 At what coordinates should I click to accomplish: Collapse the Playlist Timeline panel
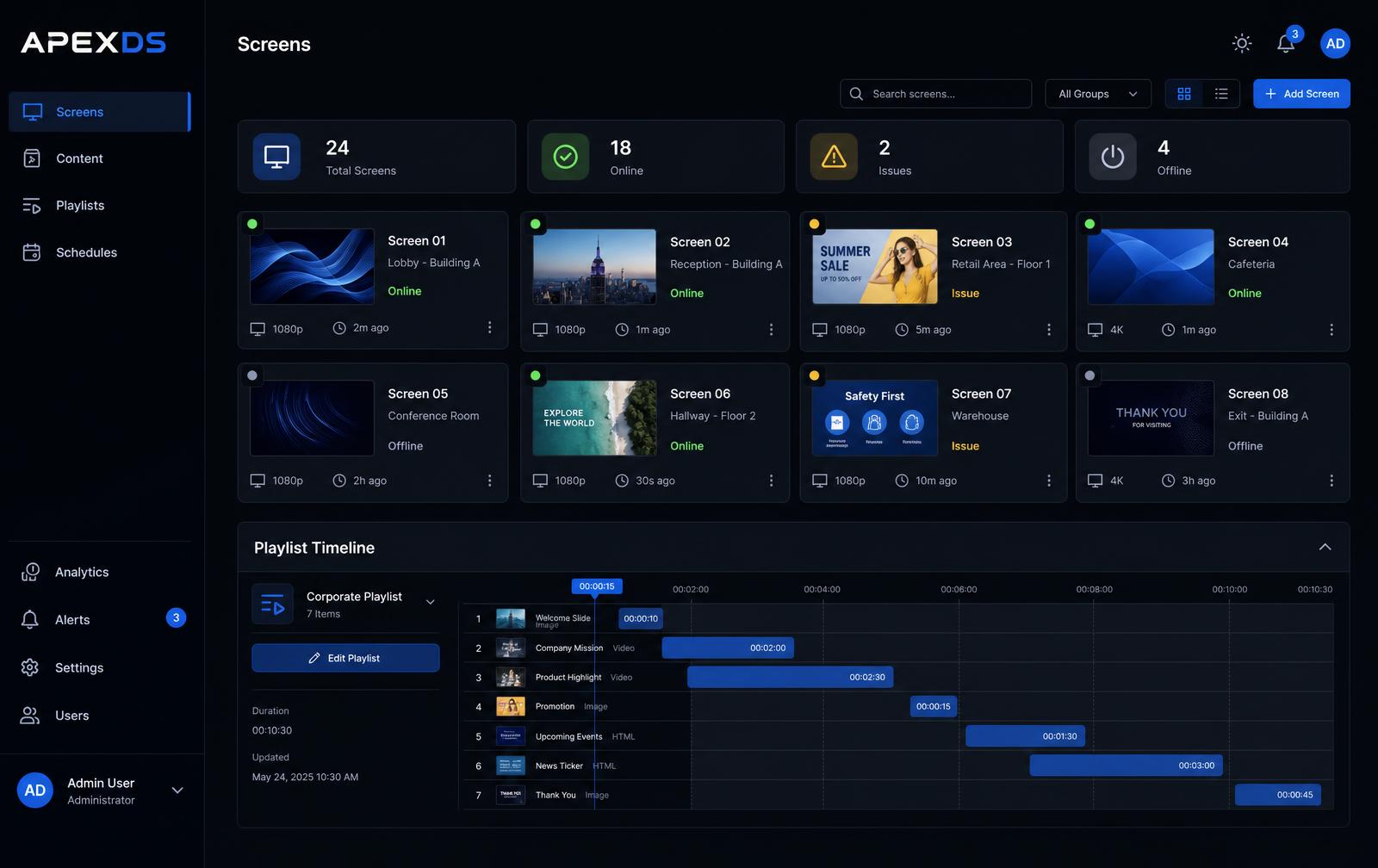click(1325, 547)
